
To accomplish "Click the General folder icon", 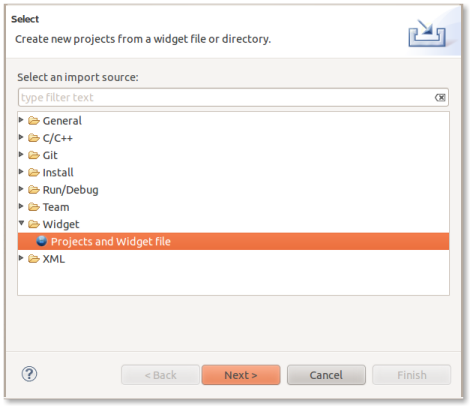I will click(x=34, y=120).
